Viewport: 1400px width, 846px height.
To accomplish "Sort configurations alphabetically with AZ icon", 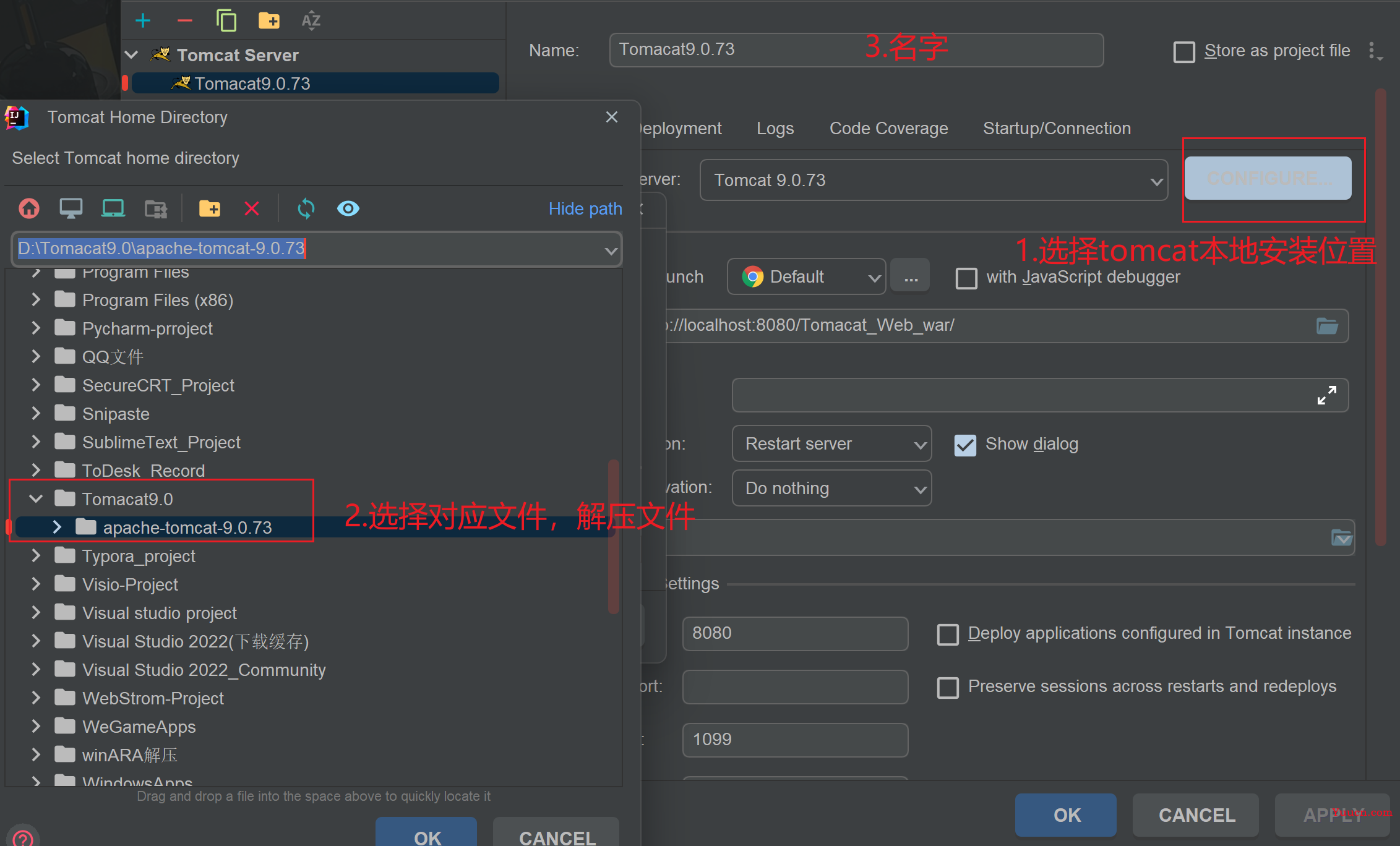I will click(x=311, y=20).
